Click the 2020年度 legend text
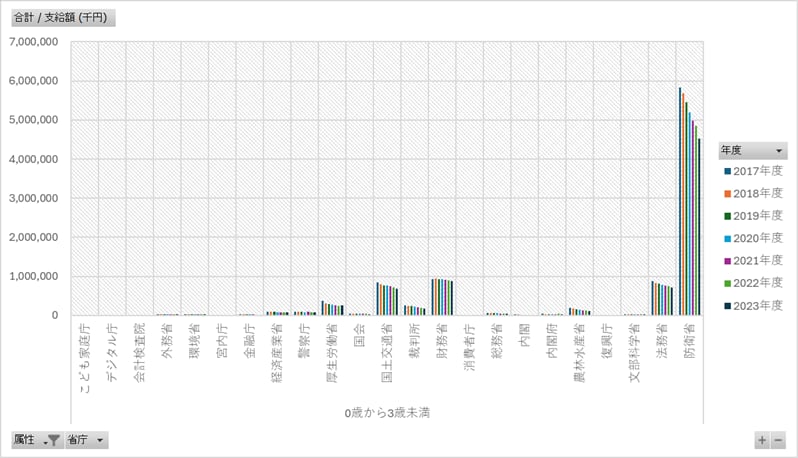Viewport: 798px width, 458px height. coord(758,239)
